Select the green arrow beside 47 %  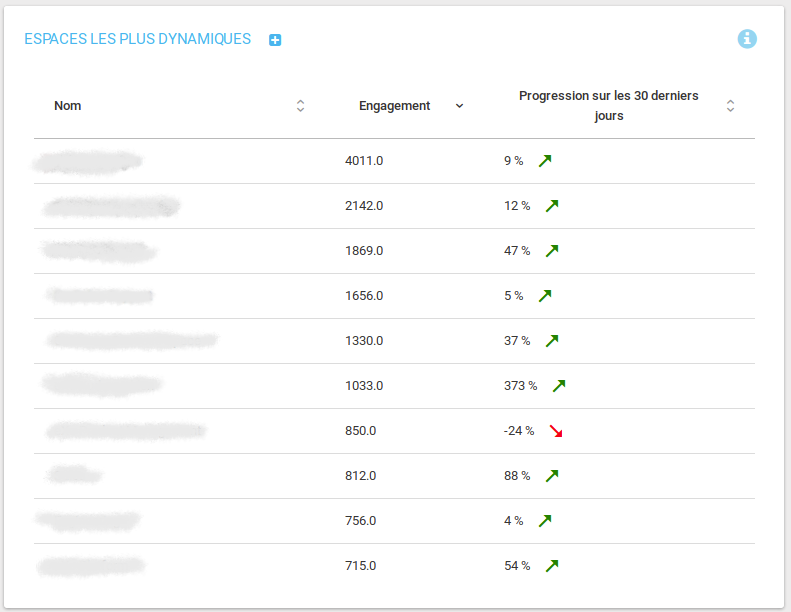pyautogui.click(x=551, y=251)
